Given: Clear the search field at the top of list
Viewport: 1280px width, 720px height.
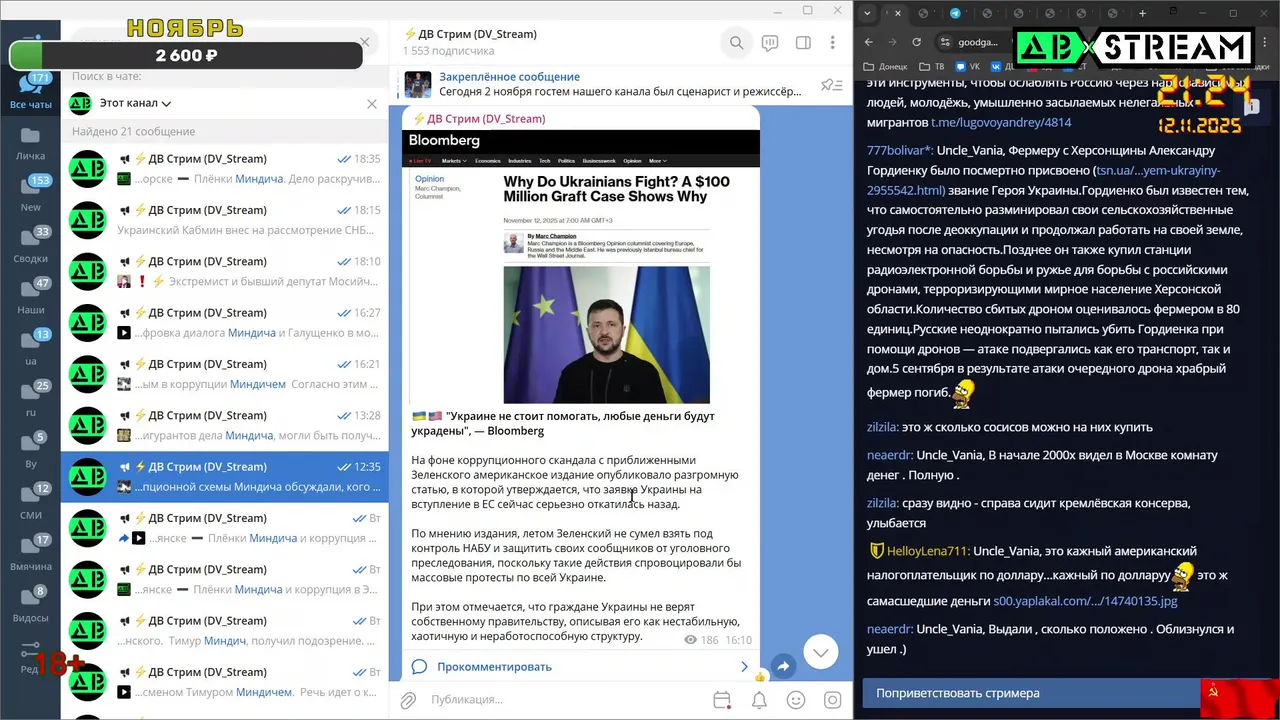Looking at the screenshot, I should tap(365, 42).
